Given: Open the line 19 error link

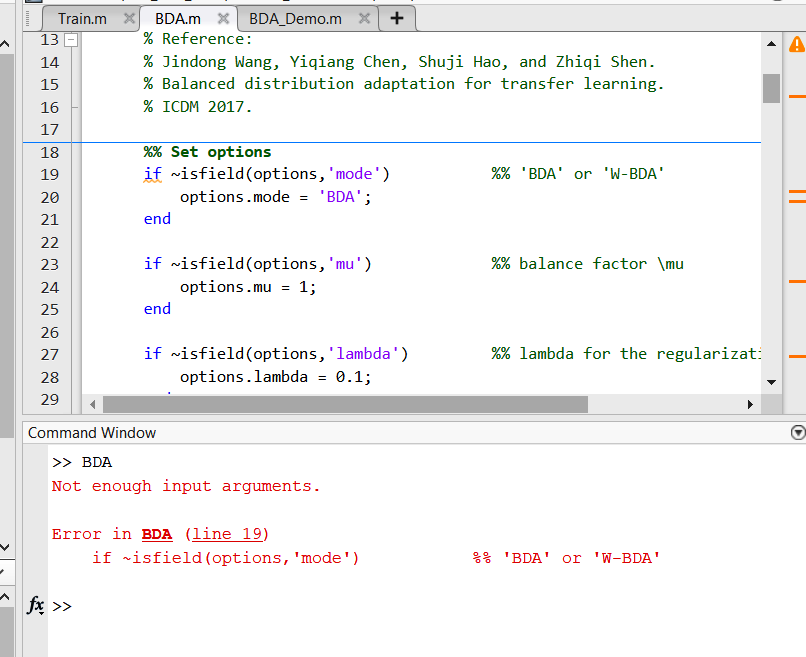Looking at the screenshot, I should 228,534.
